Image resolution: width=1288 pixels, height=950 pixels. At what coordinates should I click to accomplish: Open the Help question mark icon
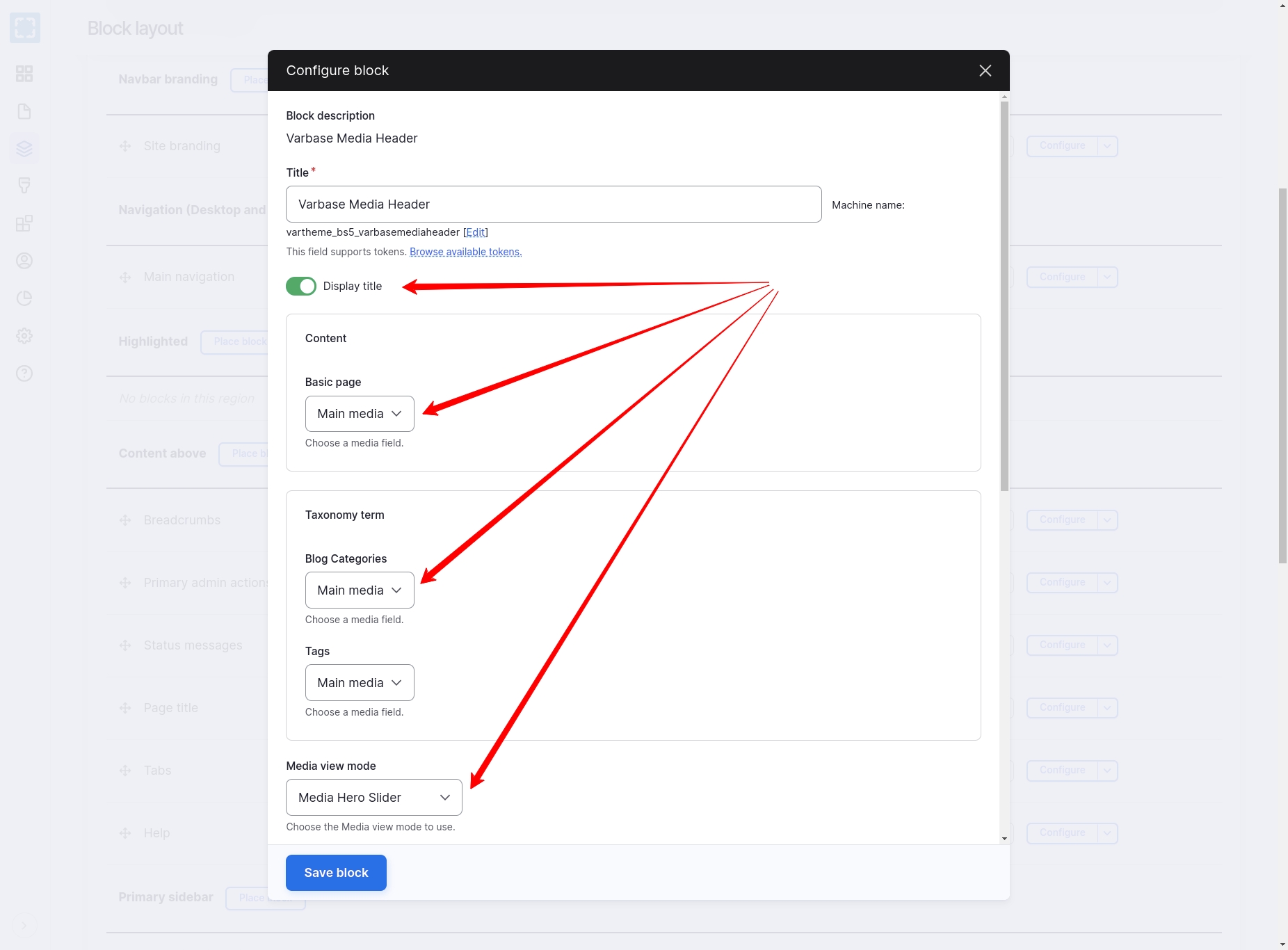pyautogui.click(x=24, y=373)
